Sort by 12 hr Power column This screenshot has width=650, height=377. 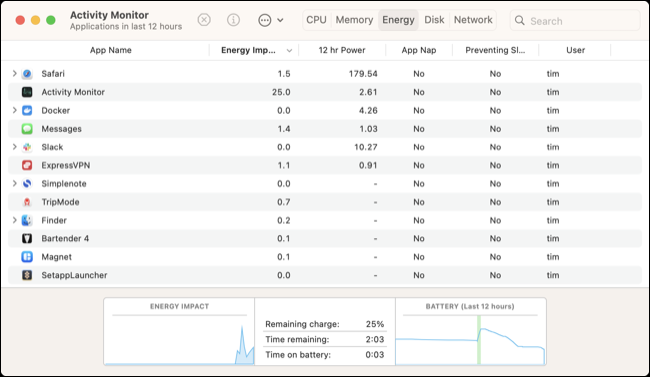point(342,50)
